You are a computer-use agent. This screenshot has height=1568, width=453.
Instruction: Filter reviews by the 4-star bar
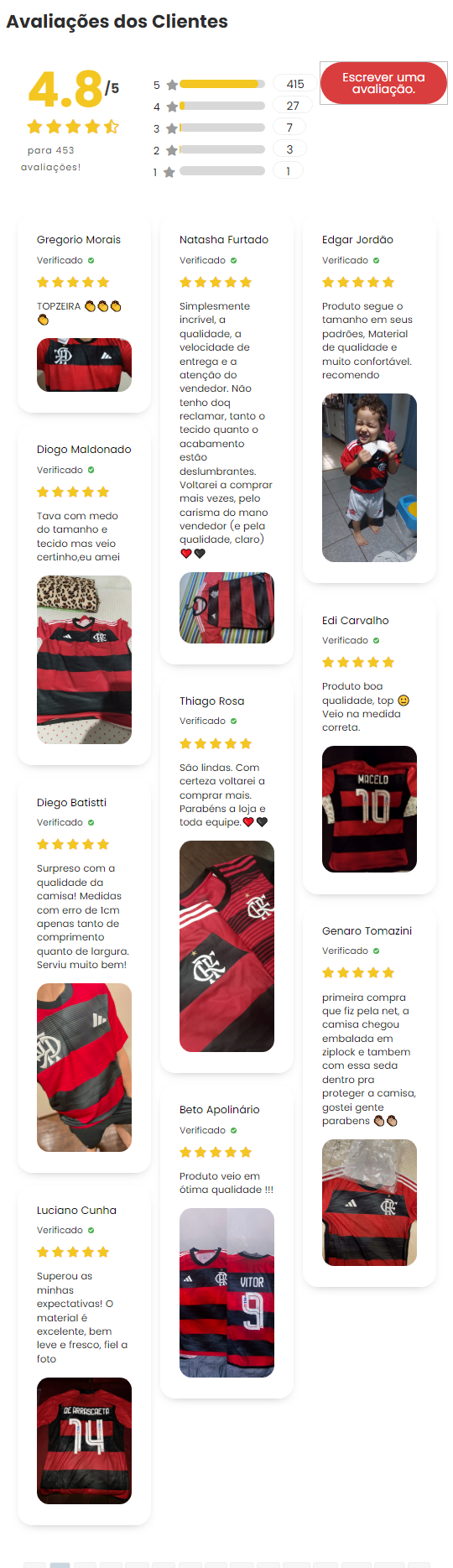222,106
